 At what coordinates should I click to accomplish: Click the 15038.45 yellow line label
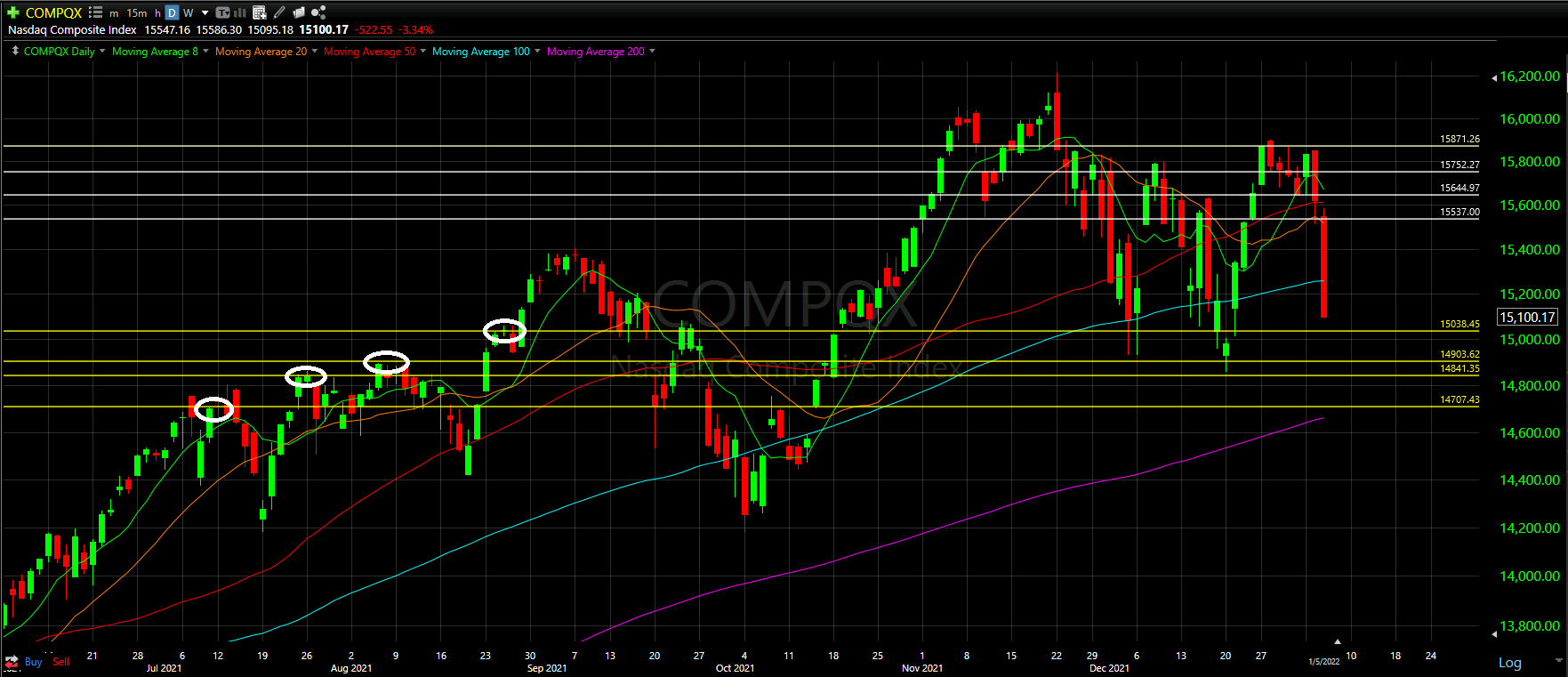(x=1459, y=324)
